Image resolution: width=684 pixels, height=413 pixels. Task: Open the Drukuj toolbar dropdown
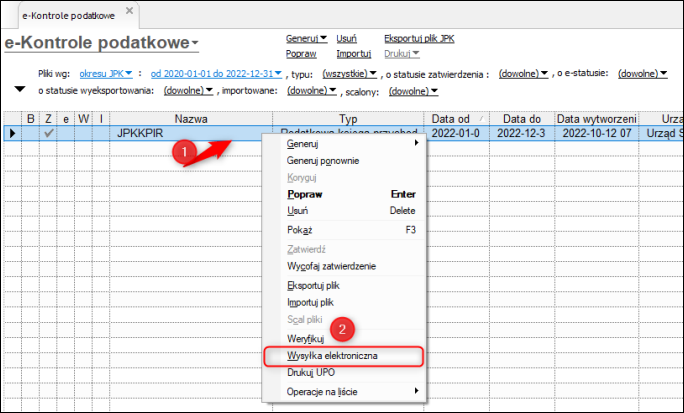(402, 54)
